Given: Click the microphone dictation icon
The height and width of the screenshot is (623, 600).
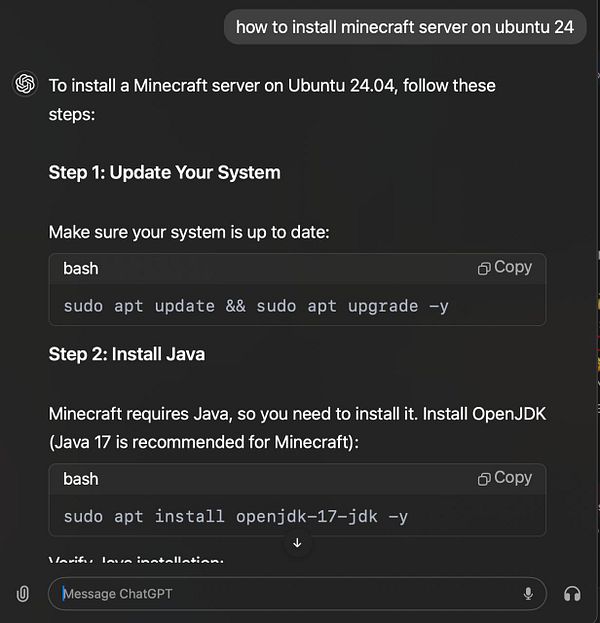Looking at the screenshot, I should [528, 594].
